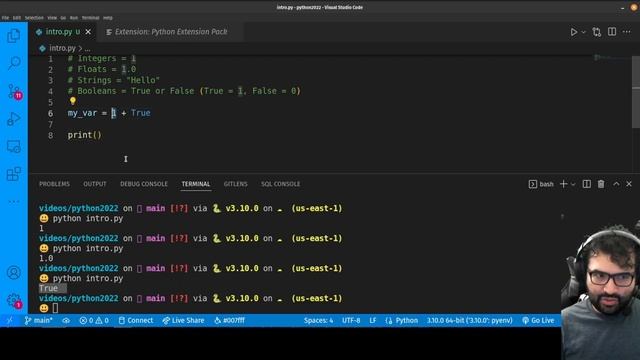Select Python interpreter 3.10.0 64-bit pyenv
Image resolution: width=640 pixels, height=360 pixels.
(x=469, y=321)
